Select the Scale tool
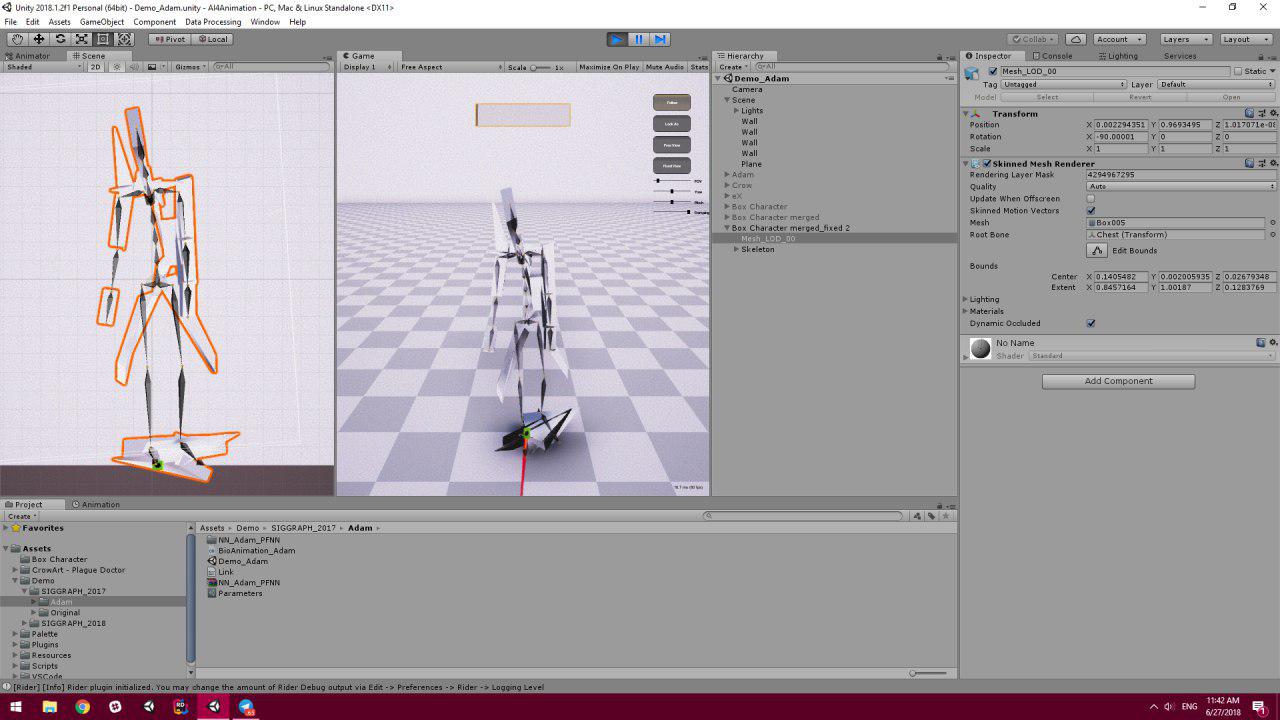The image size is (1280, 720). pyautogui.click(x=82, y=39)
